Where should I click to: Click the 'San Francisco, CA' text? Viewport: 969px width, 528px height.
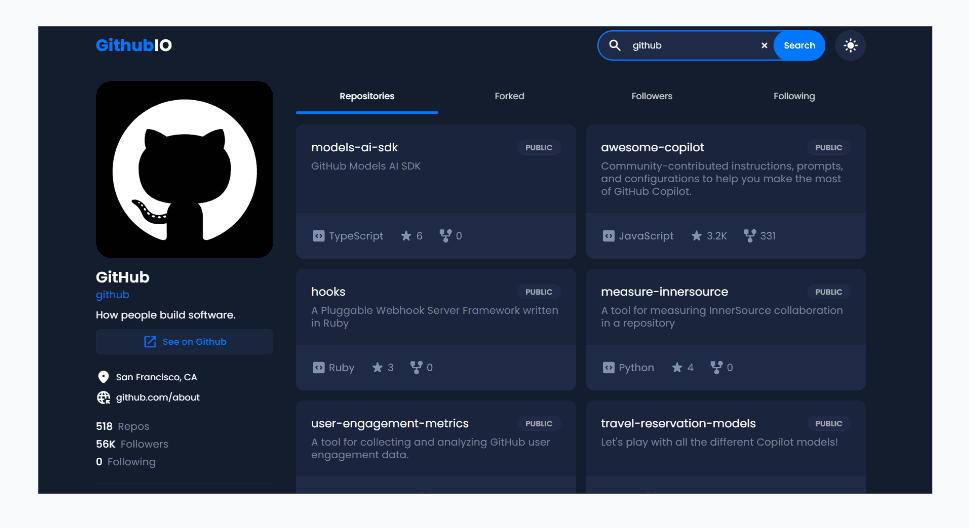[156, 377]
